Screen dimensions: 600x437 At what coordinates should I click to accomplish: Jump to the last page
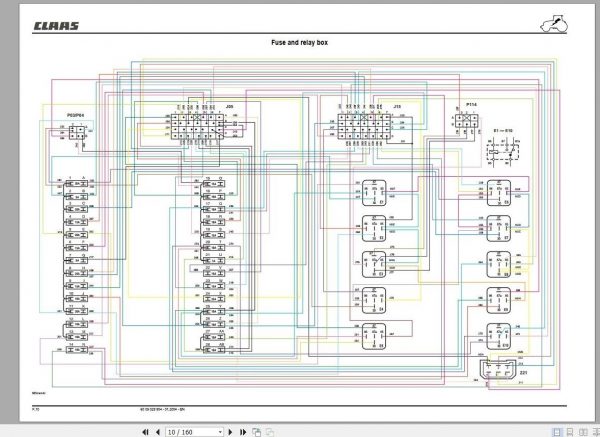pyautogui.click(x=243, y=432)
